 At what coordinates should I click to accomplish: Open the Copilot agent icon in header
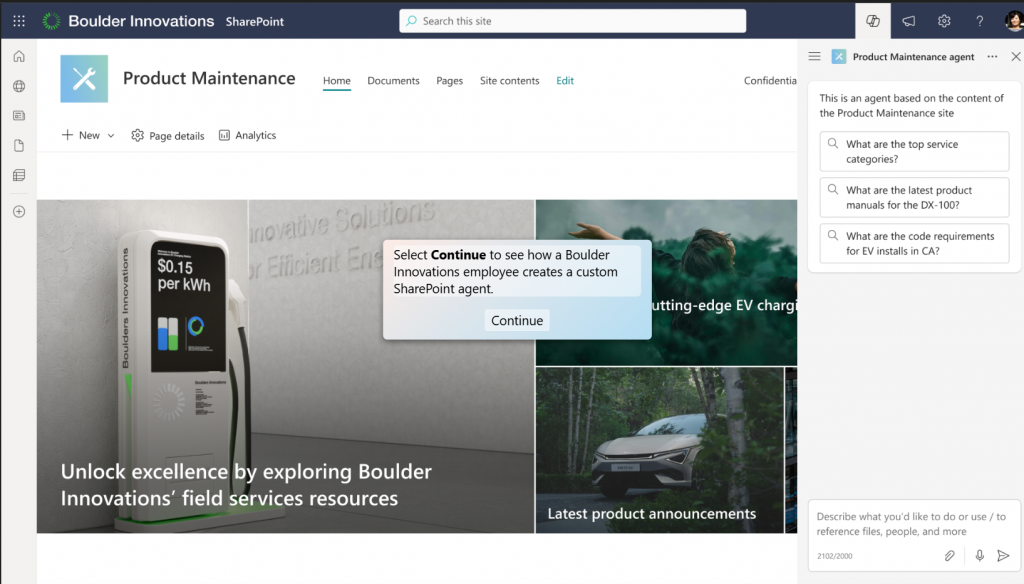point(872,21)
